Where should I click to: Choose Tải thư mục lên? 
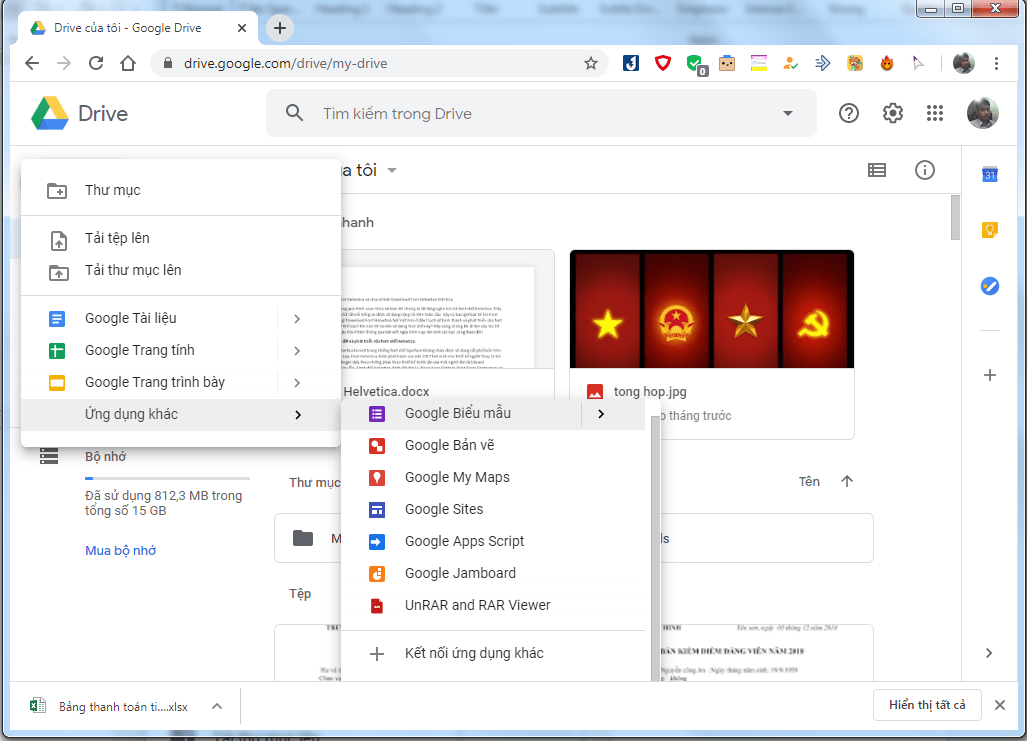[x=181, y=271]
